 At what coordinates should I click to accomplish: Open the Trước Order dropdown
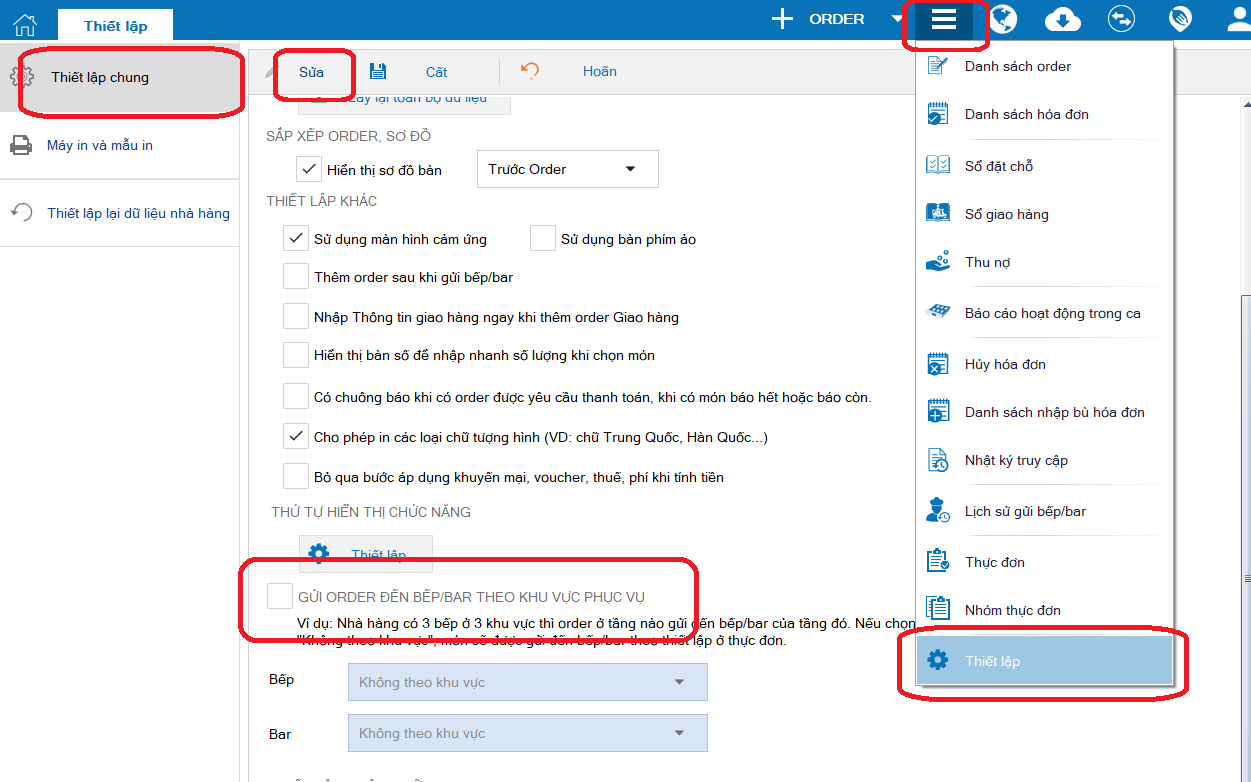(568, 169)
